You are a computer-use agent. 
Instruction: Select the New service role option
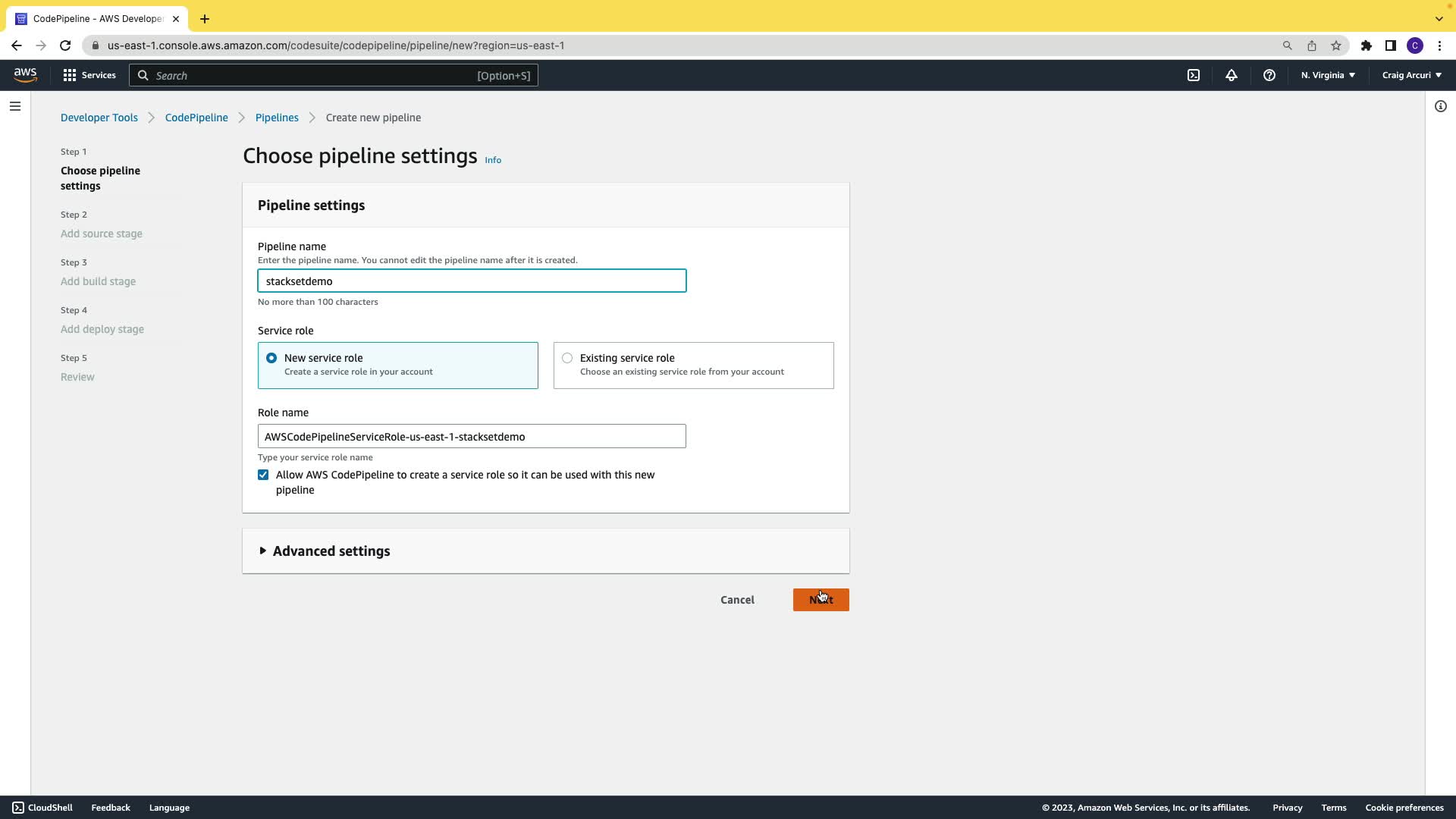271,358
